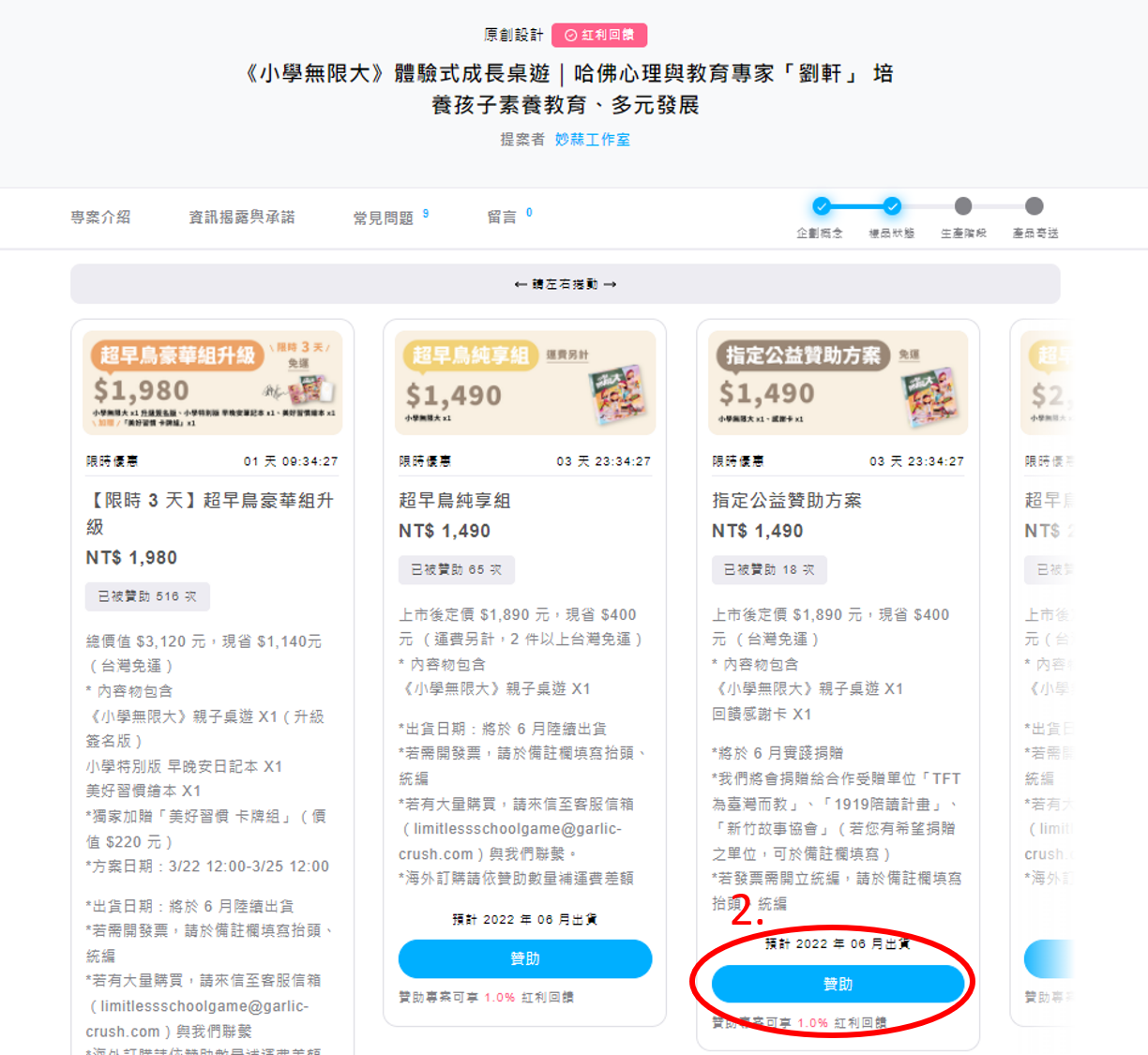
Task: Click 預計 2022 年 06 月出貨 in 超早鳥純享組
Action: (x=525, y=919)
